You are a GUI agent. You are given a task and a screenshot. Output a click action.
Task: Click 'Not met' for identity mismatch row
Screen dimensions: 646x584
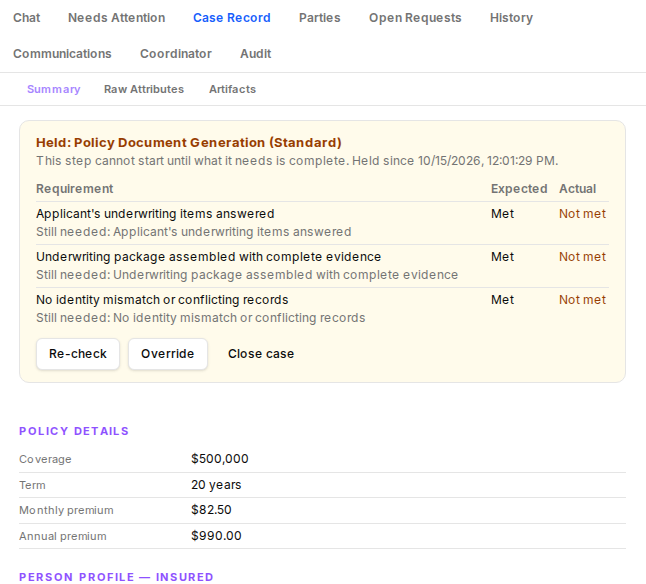click(x=583, y=300)
